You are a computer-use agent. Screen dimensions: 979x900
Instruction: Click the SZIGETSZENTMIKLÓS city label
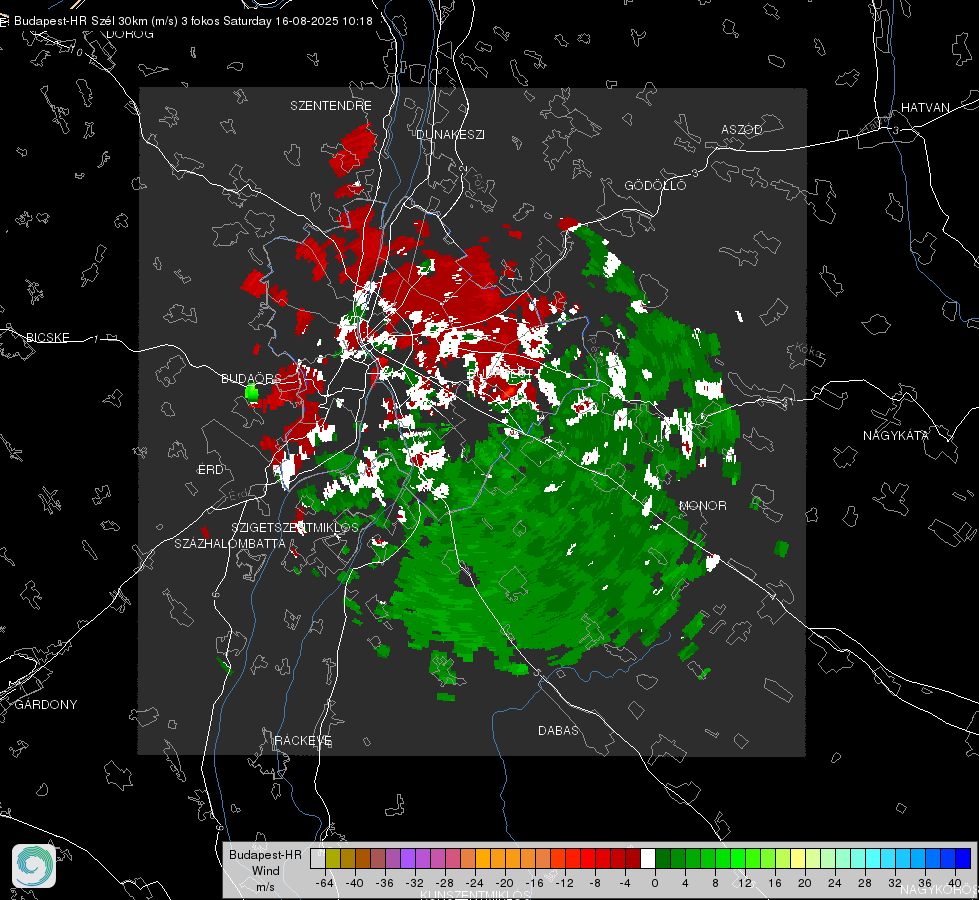point(295,527)
